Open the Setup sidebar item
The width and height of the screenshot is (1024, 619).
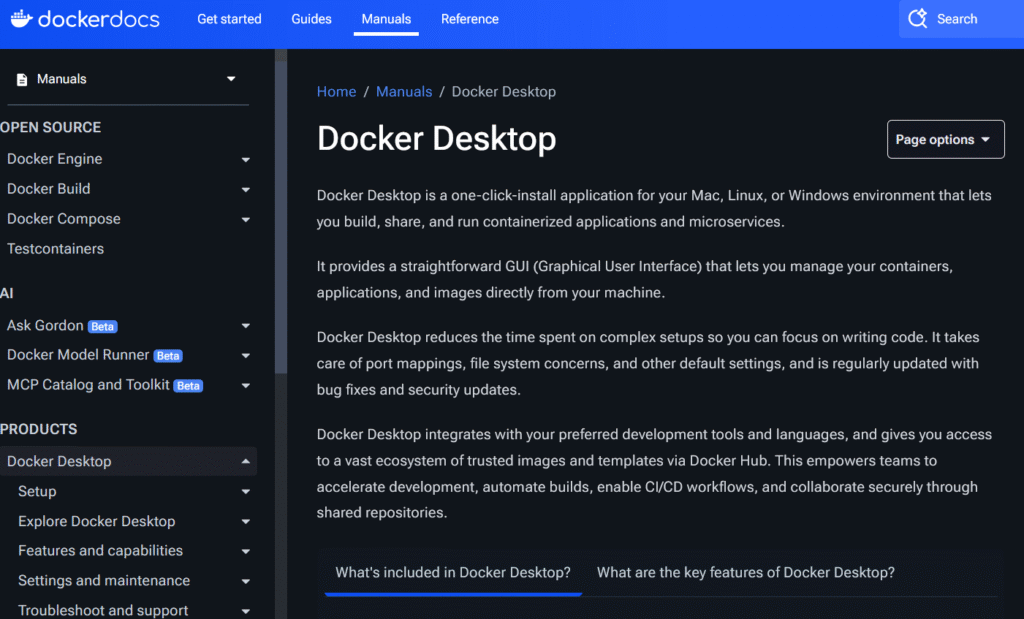(x=37, y=491)
